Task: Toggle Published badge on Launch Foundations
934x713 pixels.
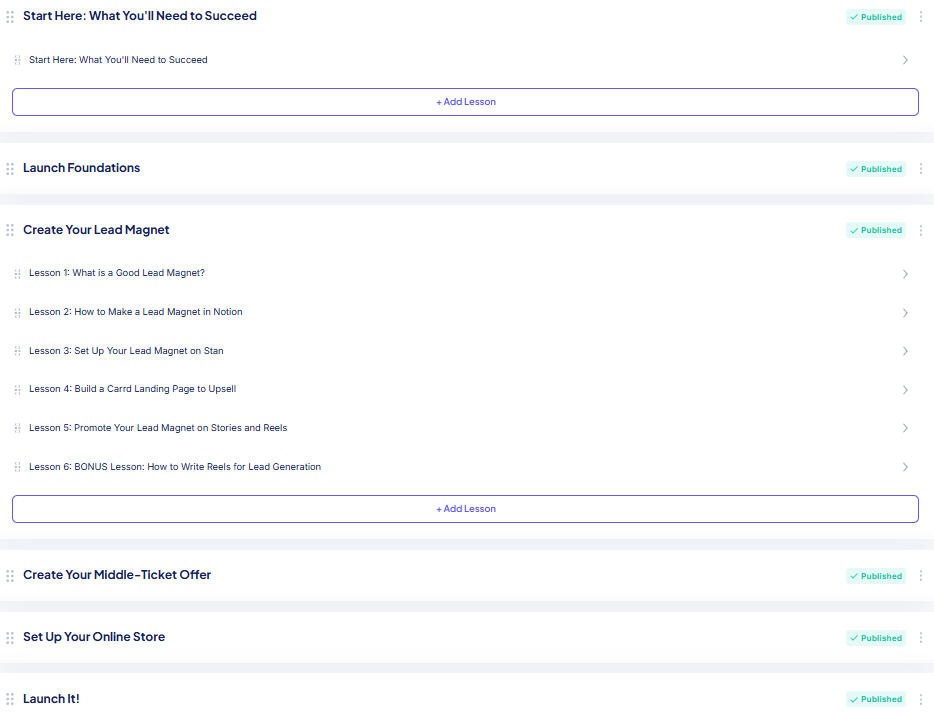Action: click(x=876, y=169)
